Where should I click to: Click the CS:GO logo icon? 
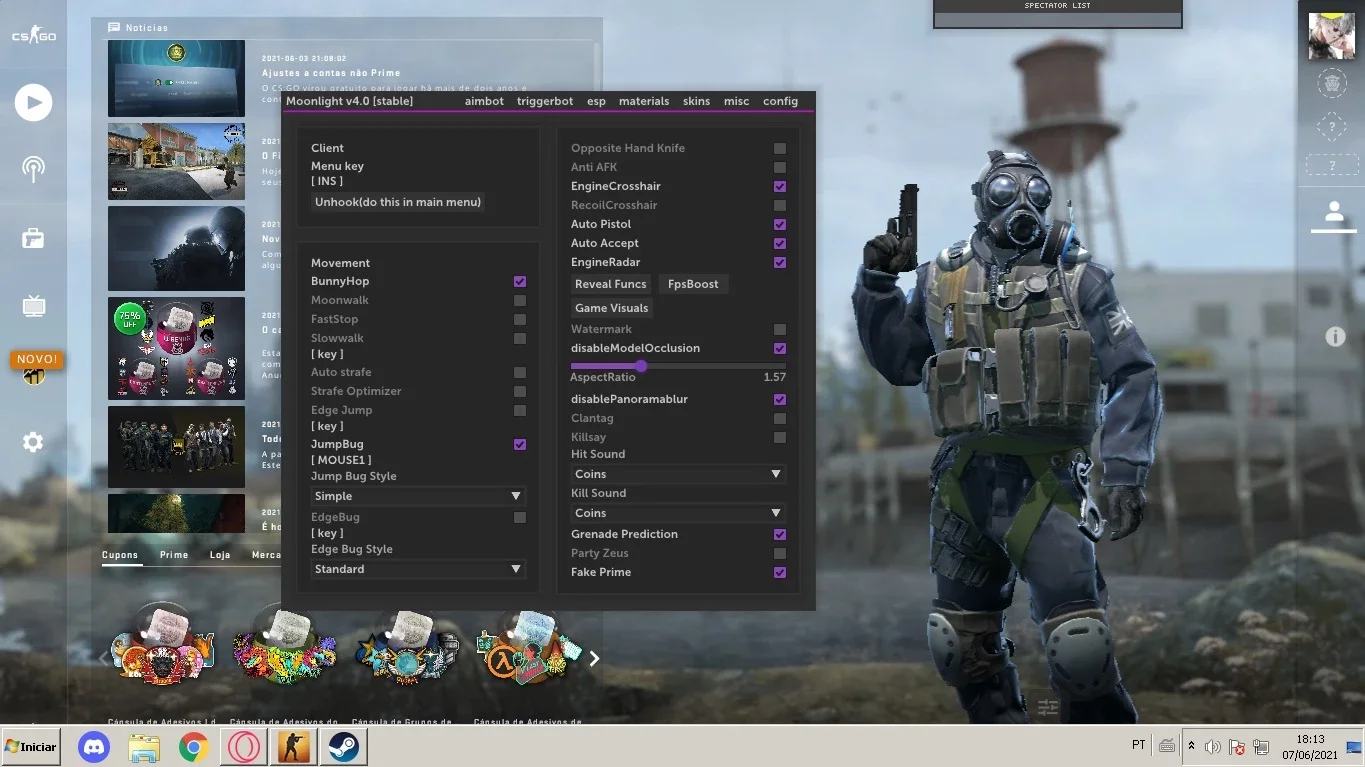tap(33, 36)
